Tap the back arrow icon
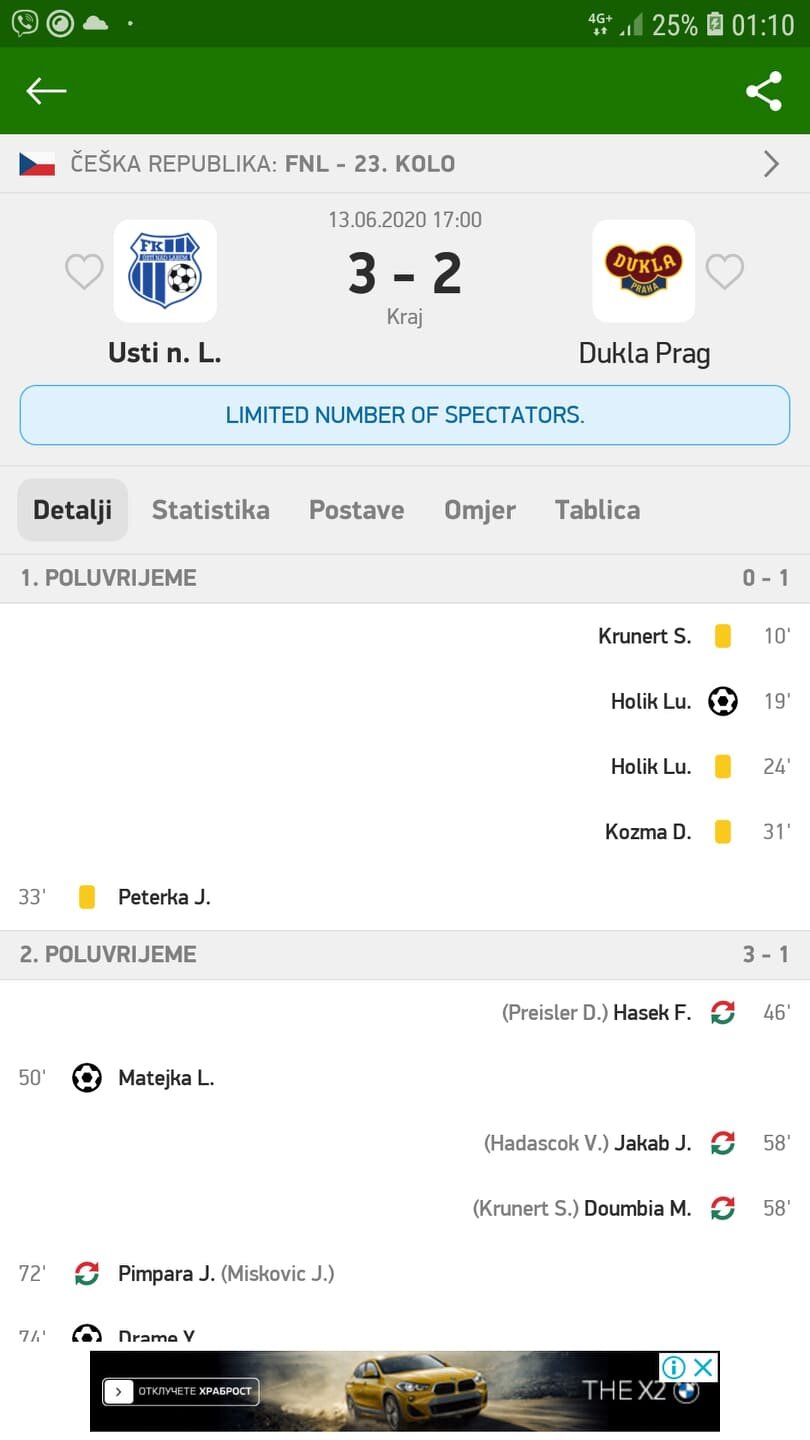 [x=46, y=91]
